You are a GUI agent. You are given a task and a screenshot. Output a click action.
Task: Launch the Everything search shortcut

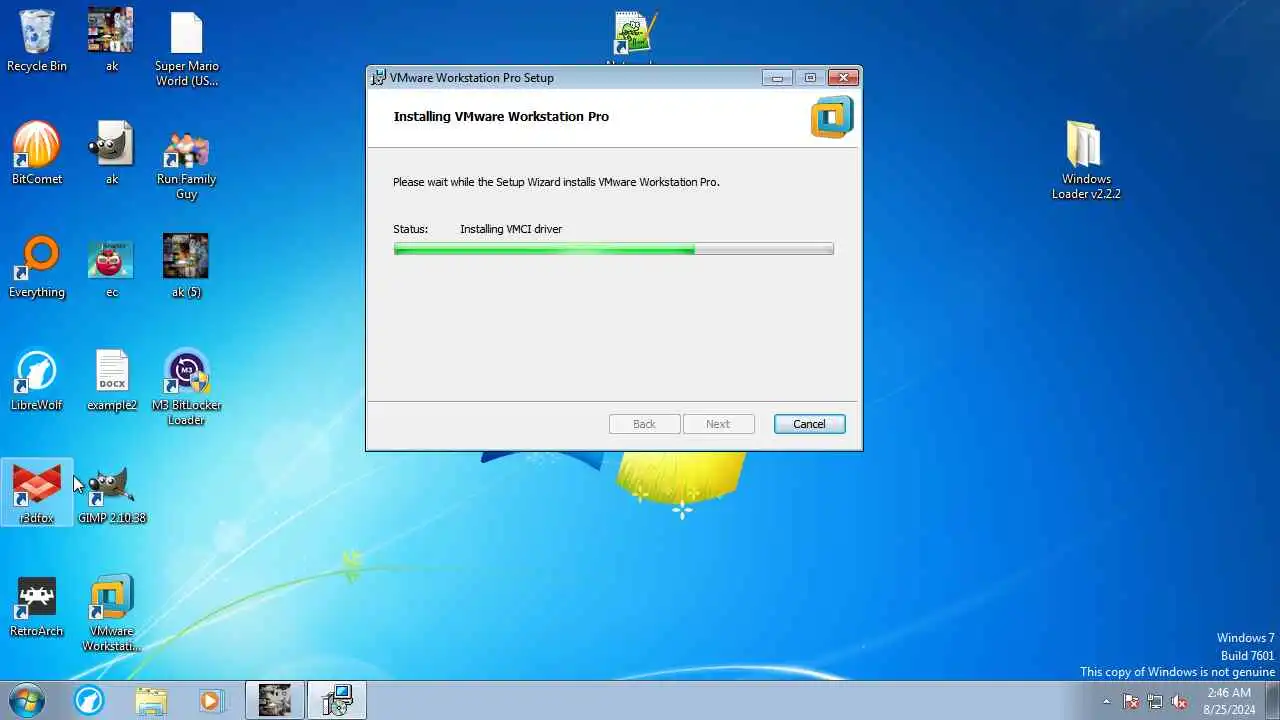point(37,267)
